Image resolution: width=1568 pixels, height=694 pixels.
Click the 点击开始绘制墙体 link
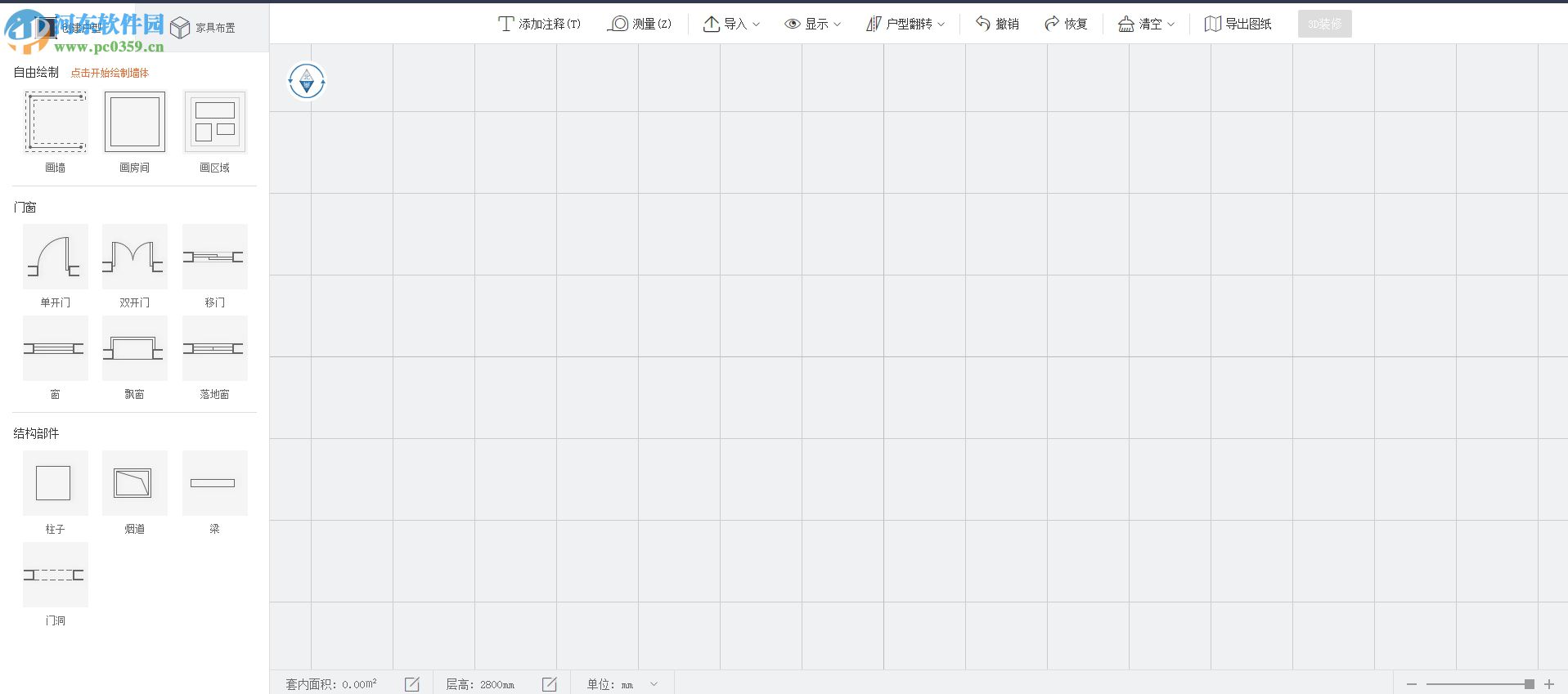(x=110, y=73)
